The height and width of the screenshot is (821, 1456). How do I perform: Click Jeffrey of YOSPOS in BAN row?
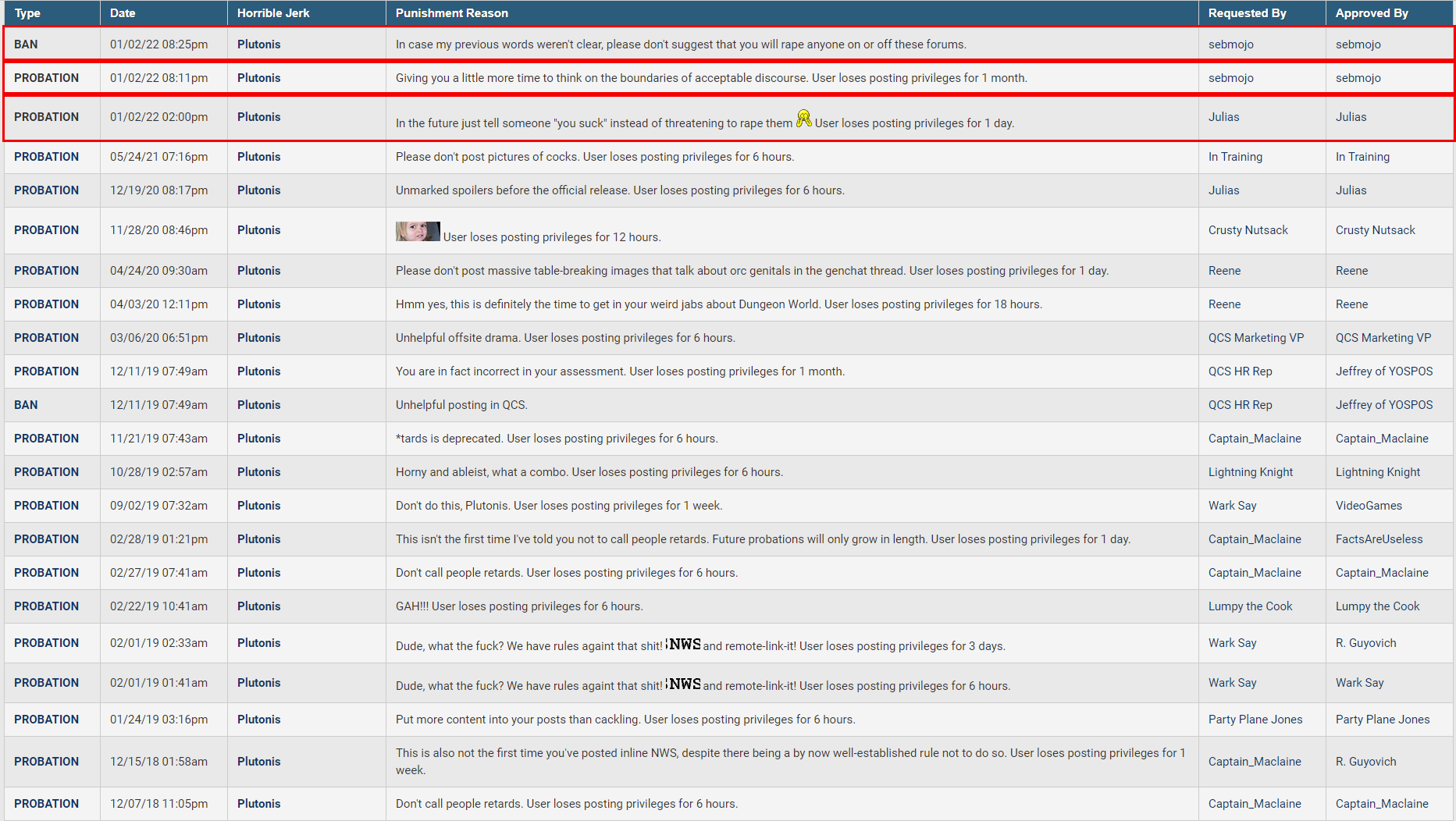[1383, 405]
